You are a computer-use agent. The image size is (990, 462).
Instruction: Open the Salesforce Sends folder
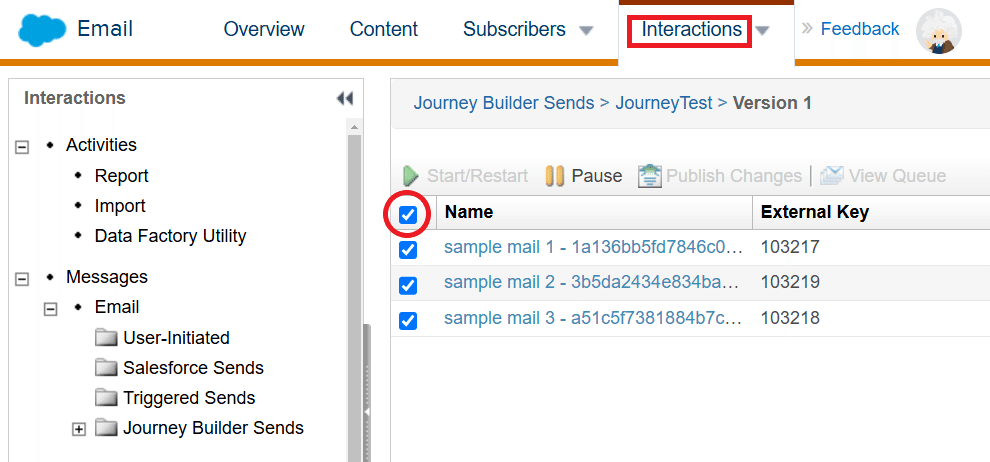pyautogui.click(x=179, y=367)
